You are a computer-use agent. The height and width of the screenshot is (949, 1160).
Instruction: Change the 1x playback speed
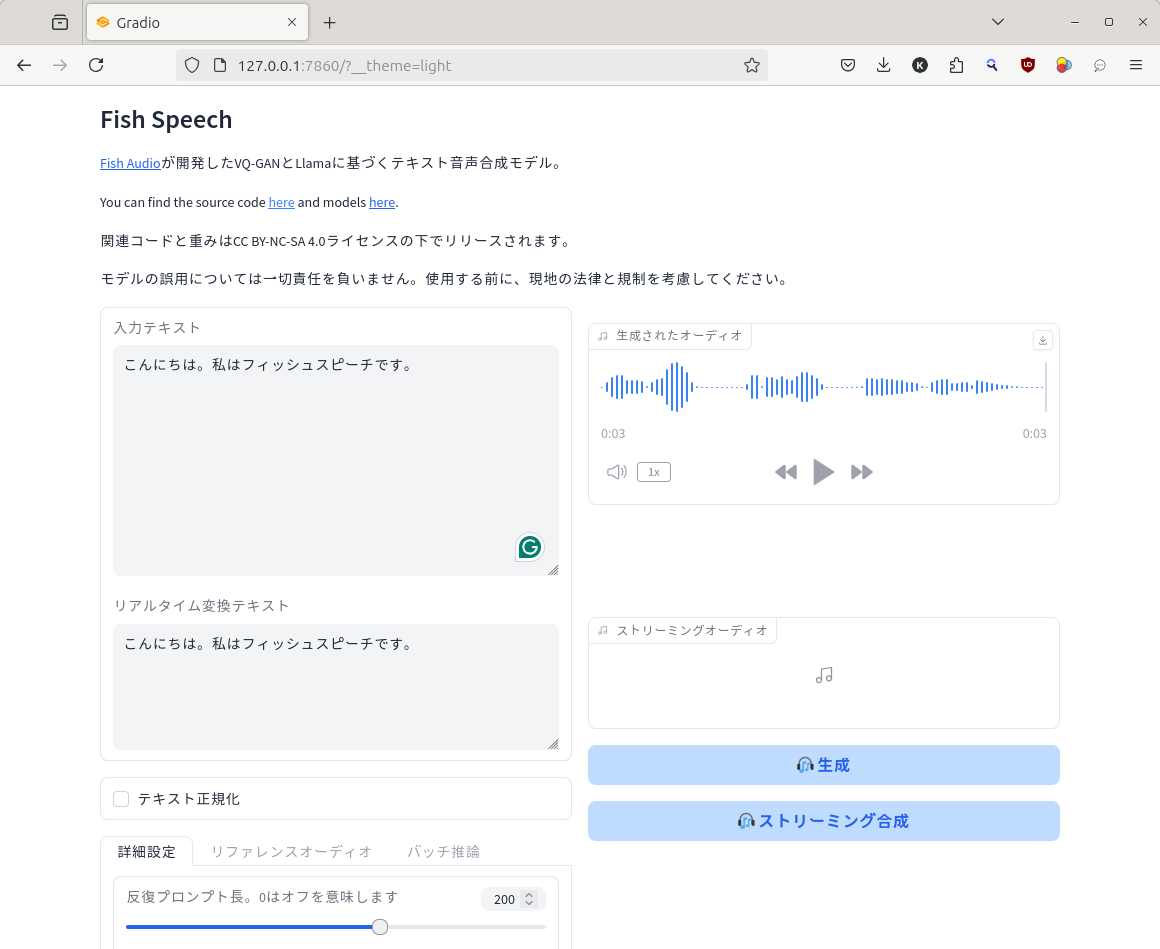tap(654, 472)
